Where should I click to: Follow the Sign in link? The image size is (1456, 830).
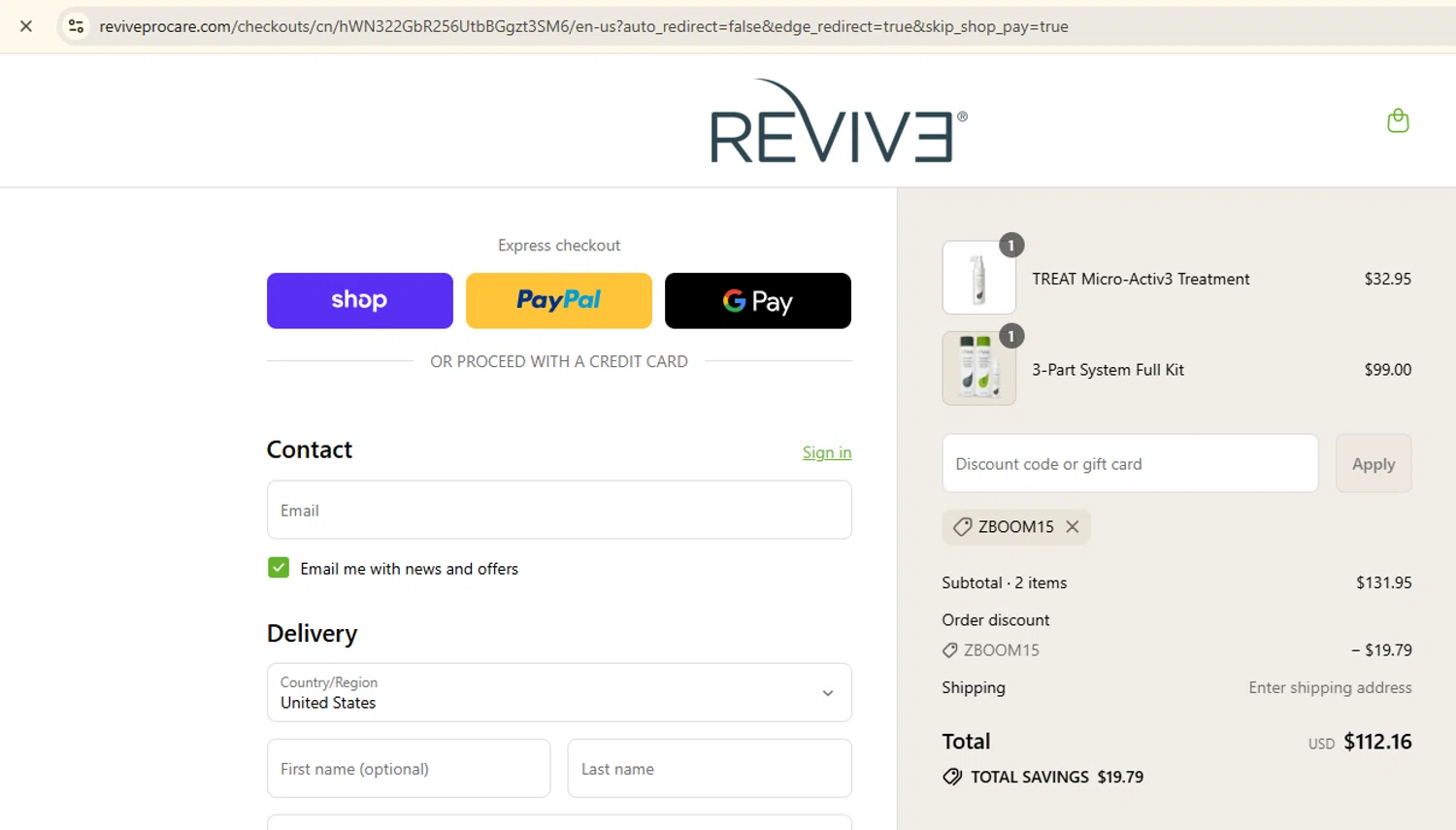[827, 452]
